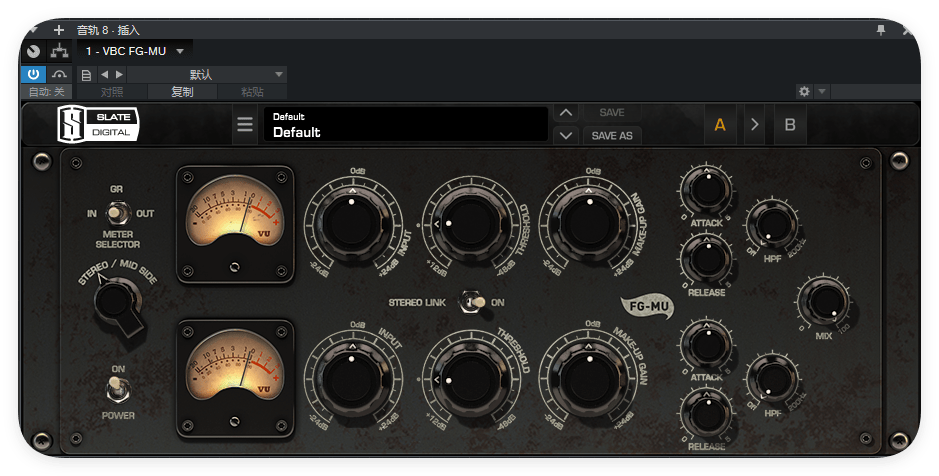Image resolution: width=939 pixels, height=476 pixels.
Task: Open the 1 - VBC FG-MU plugin selector dropdown
Action: point(134,51)
